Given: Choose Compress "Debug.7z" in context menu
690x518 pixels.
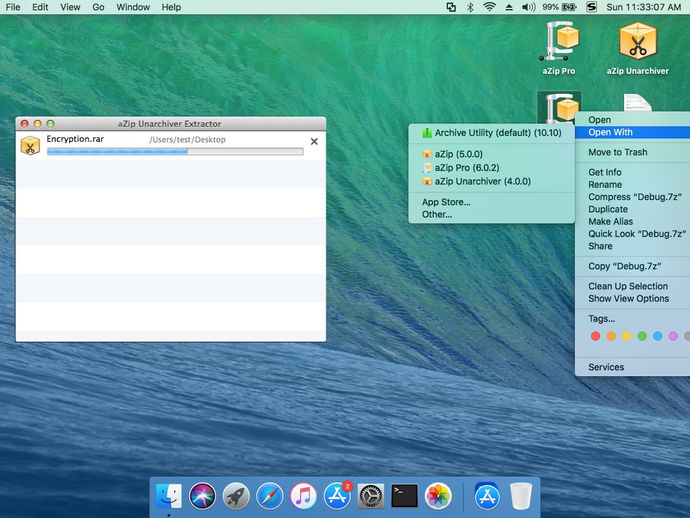Looking at the screenshot, I should pos(632,197).
